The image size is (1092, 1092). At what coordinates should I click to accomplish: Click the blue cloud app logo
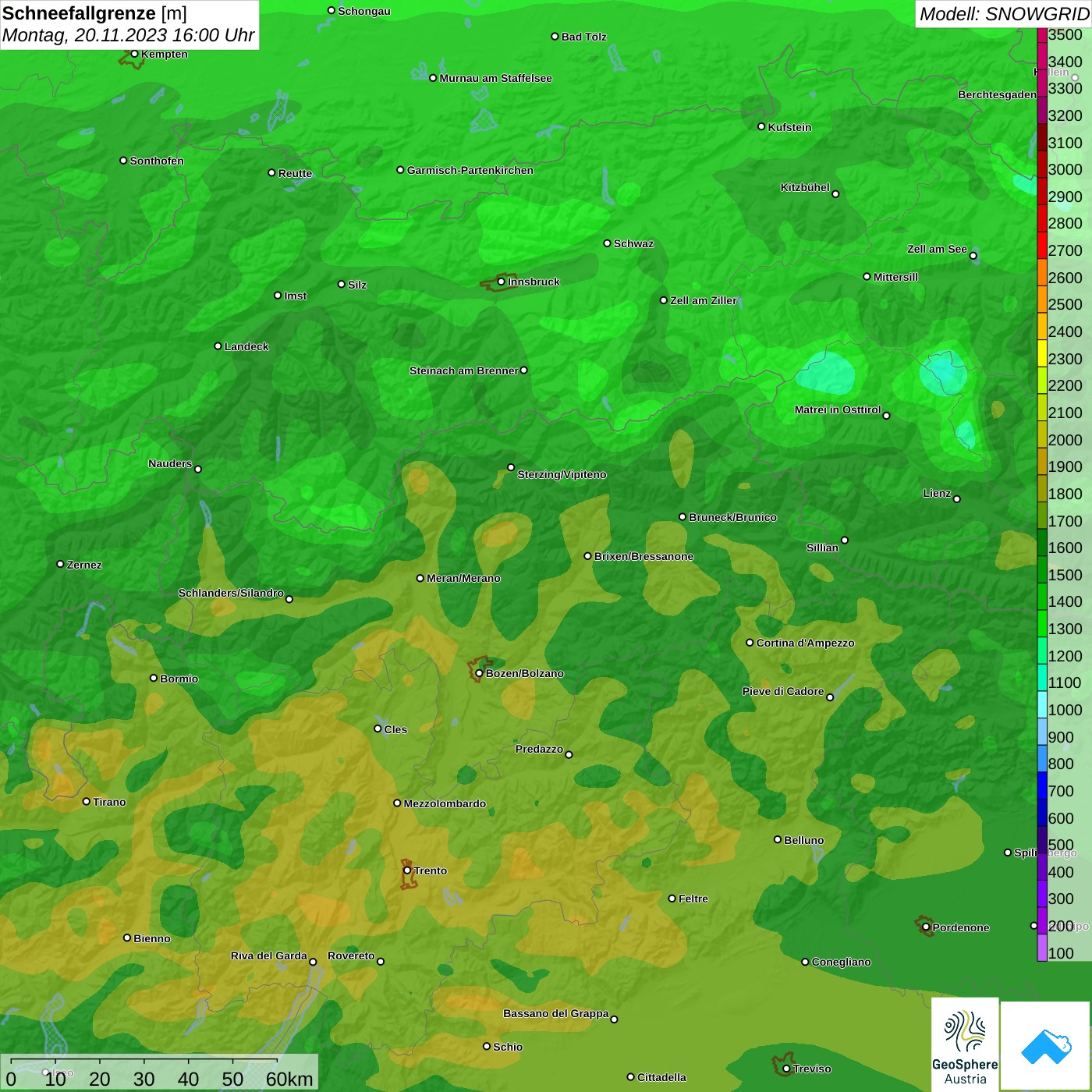(1046, 1046)
